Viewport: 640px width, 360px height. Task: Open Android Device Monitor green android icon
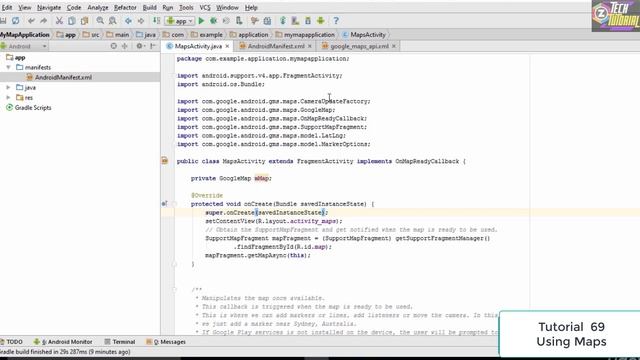pyautogui.click(x=320, y=21)
